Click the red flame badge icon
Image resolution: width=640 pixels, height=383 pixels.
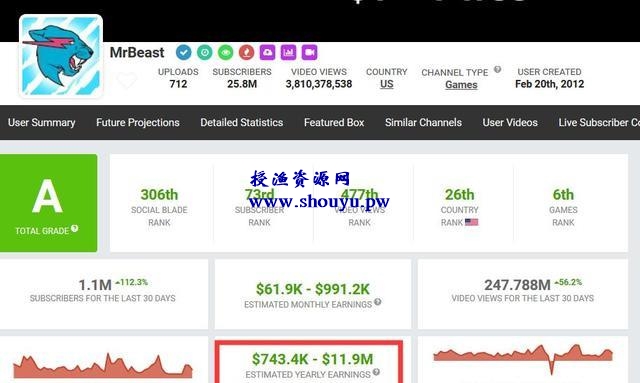(x=246, y=52)
